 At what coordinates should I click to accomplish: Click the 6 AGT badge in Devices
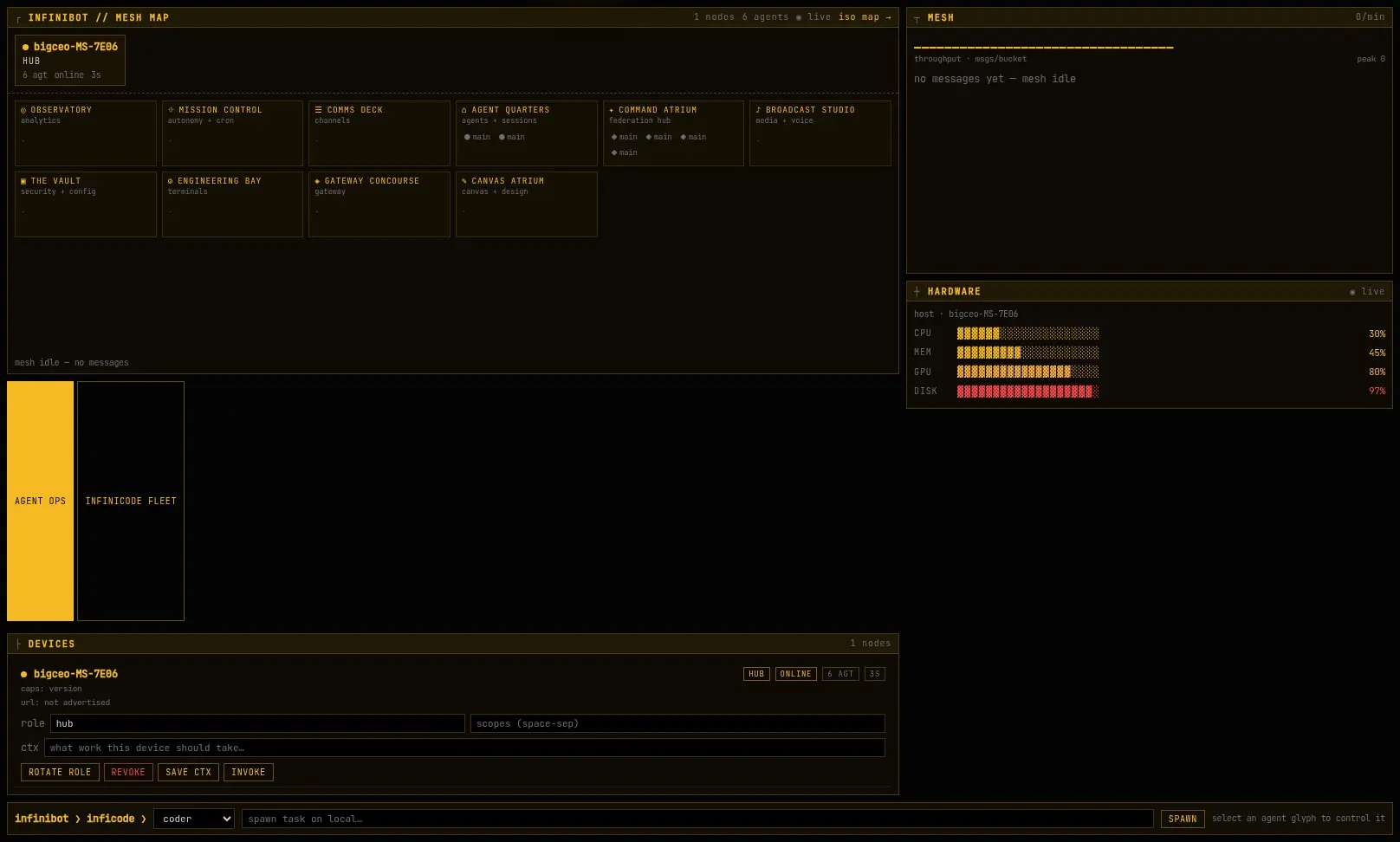click(840, 674)
